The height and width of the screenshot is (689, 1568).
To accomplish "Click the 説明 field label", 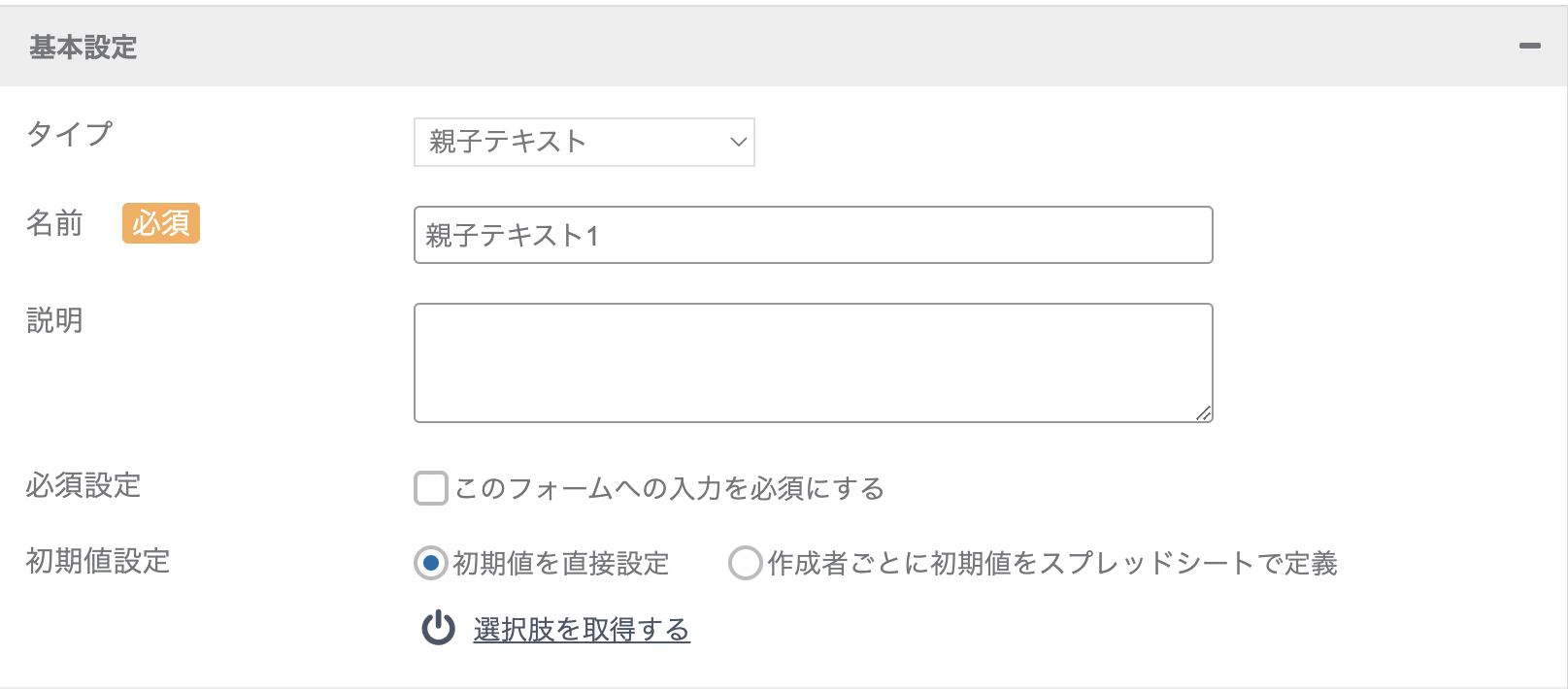I will [54, 320].
